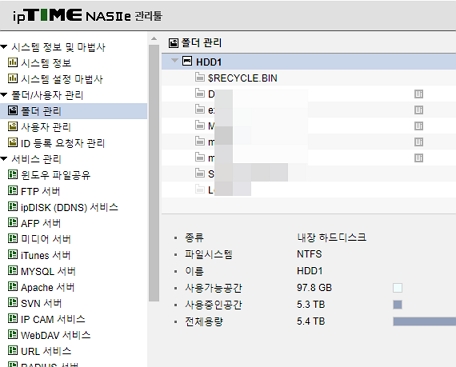Click the SVN 서버 icon
Screen dimensions: 456x367
pos(13,303)
